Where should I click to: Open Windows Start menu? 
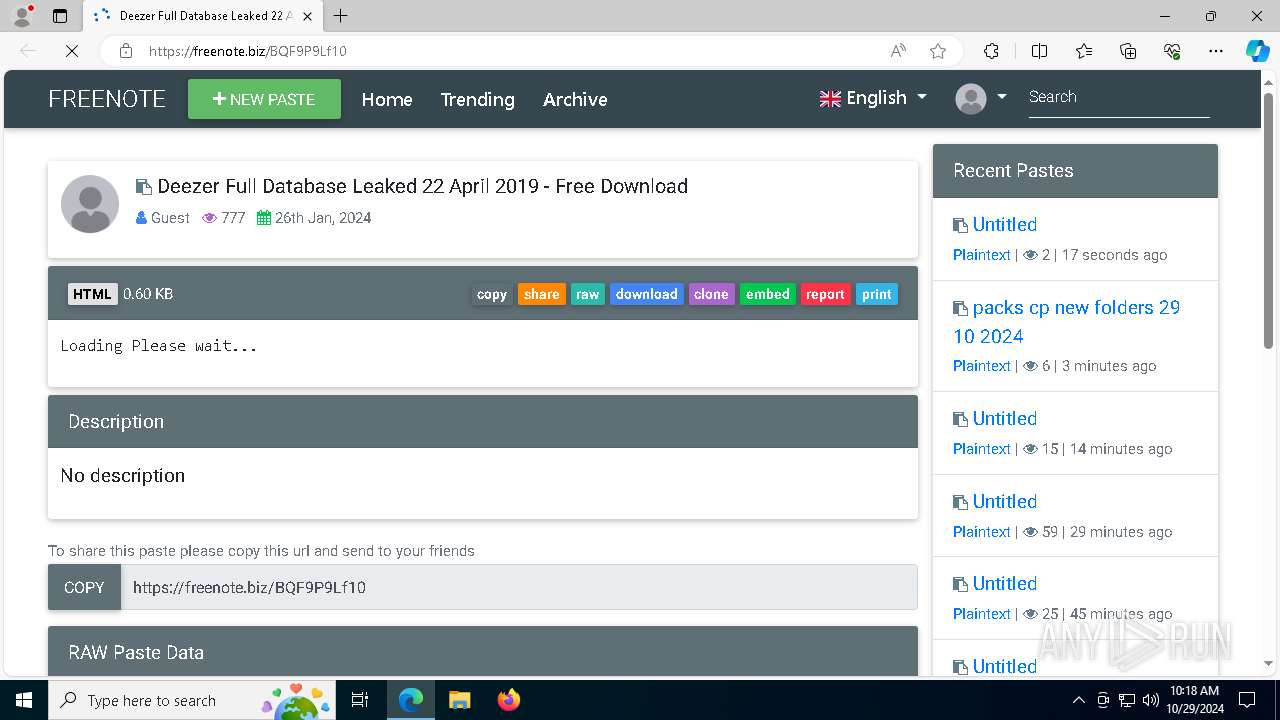point(24,700)
